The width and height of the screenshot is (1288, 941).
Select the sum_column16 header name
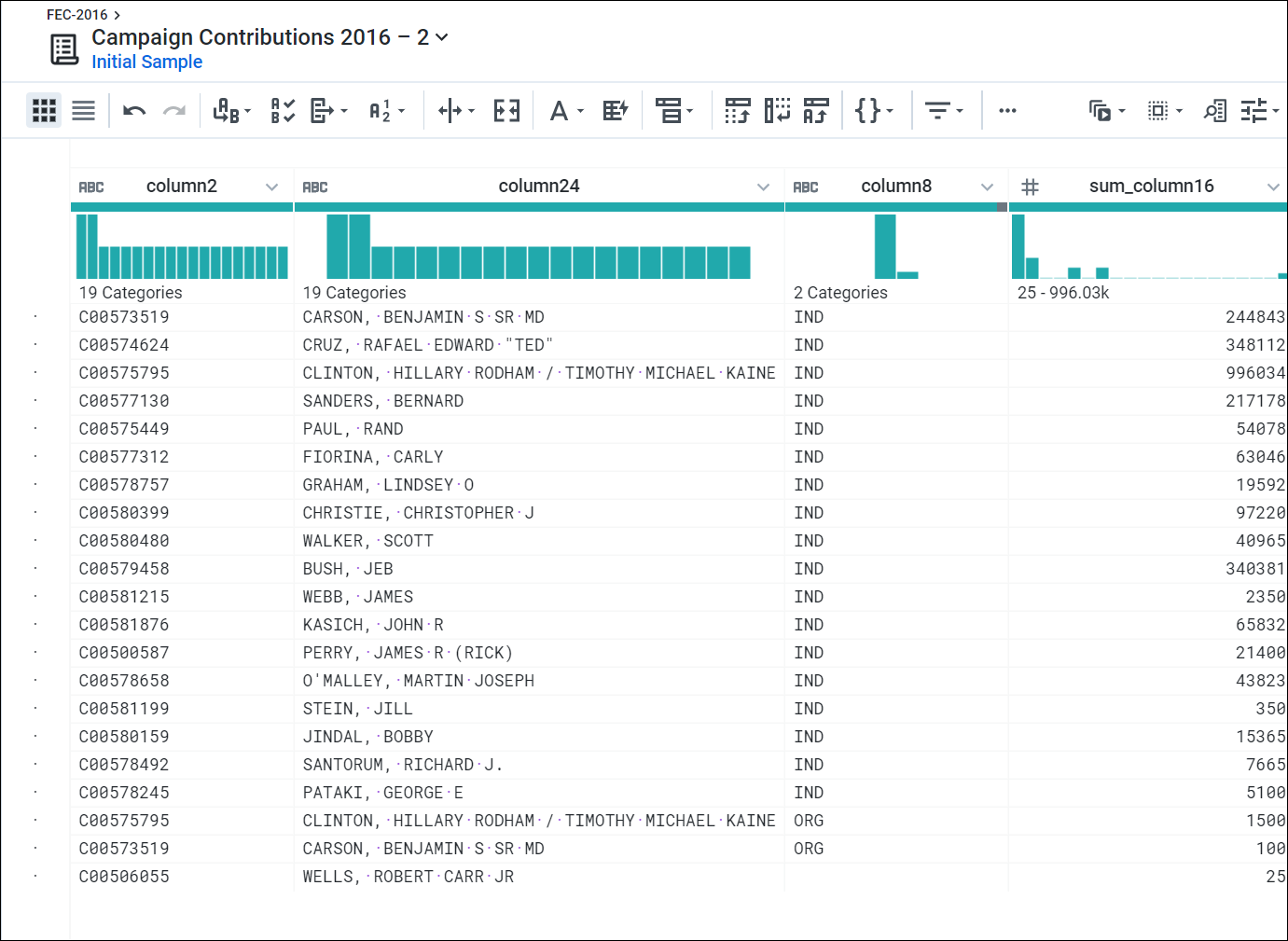tap(1152, 186)
